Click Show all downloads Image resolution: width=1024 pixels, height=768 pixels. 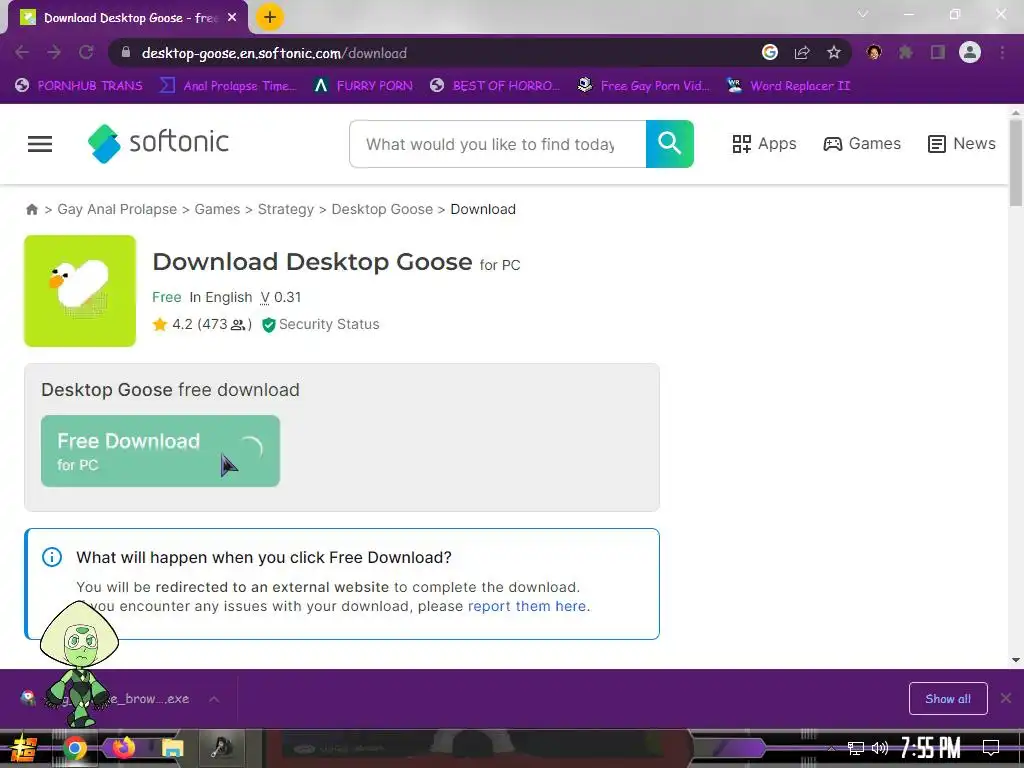pyautogui.click(x=948, y=699)
